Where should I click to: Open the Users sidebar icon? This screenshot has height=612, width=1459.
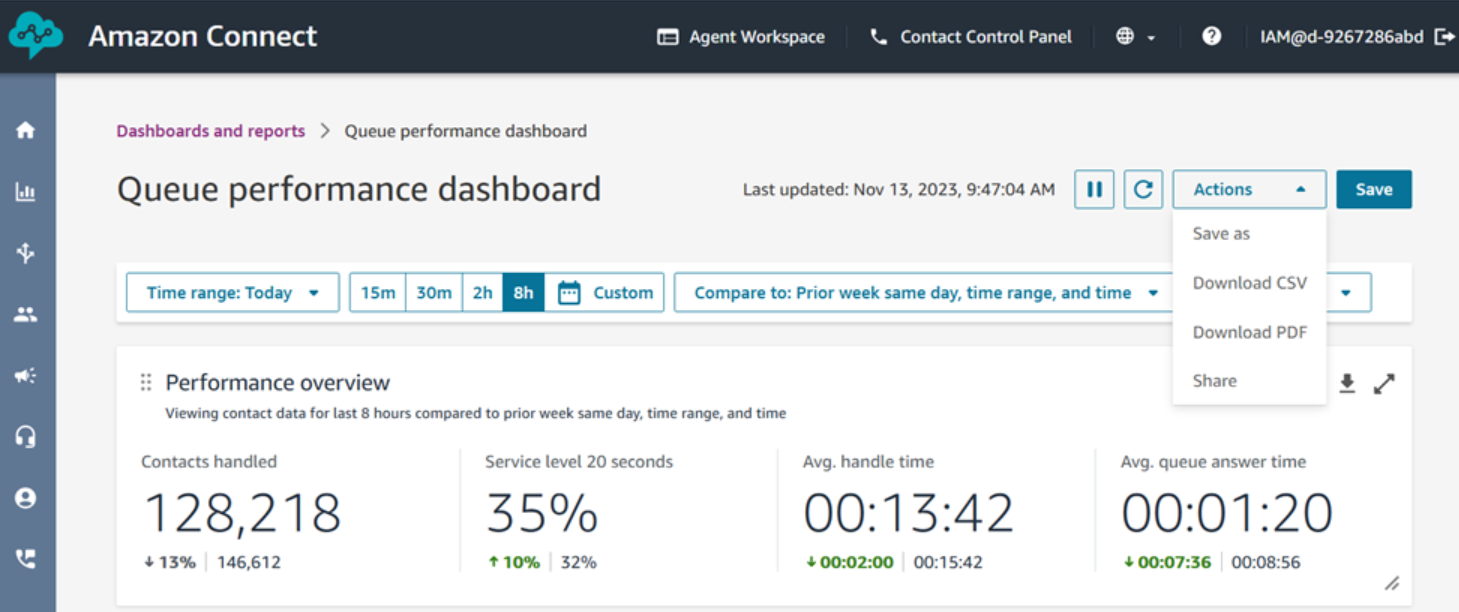26,314
